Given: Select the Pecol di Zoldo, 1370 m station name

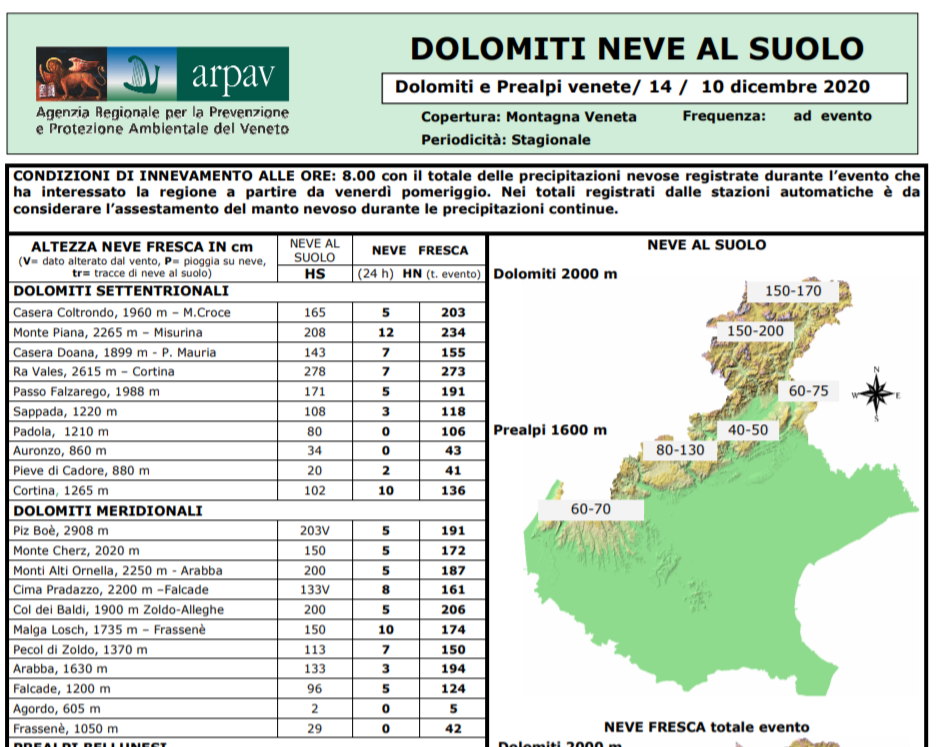Looking at the screenshot, I should click(x=80, y=650).
